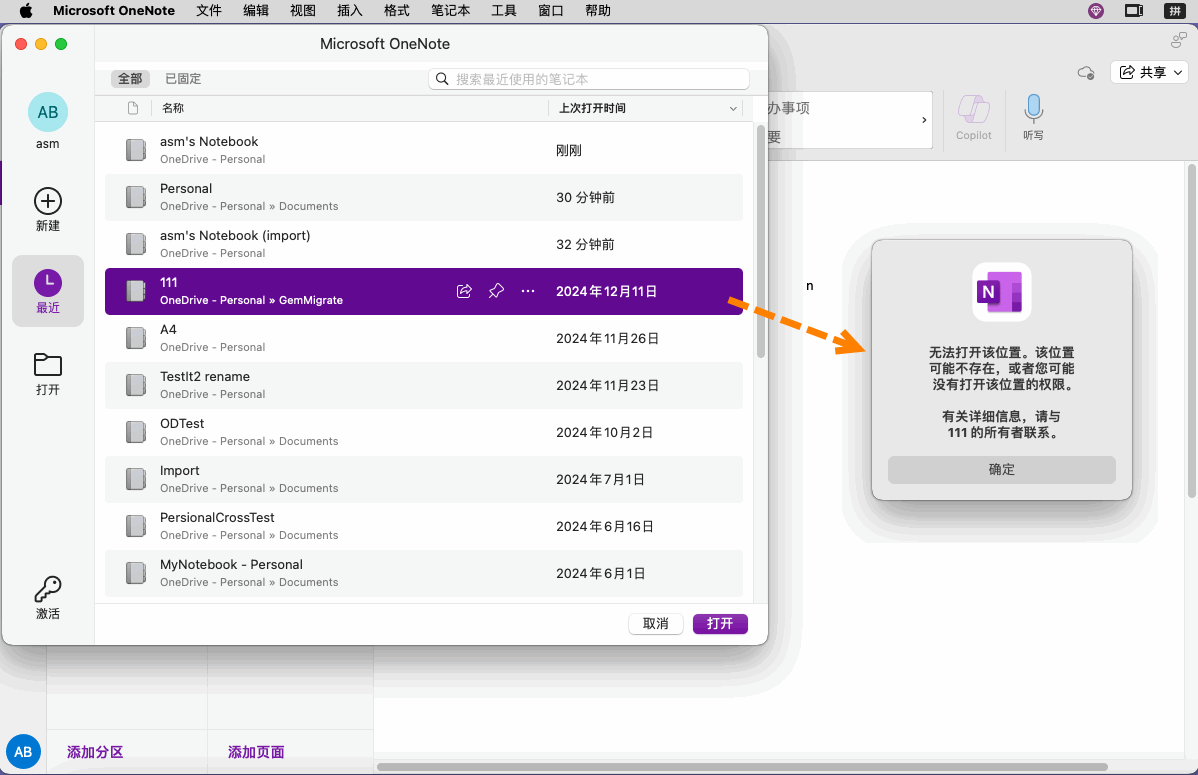Switch to the 已固定 tab
This screenshot has height=775, width=1198.
[183, 79]
